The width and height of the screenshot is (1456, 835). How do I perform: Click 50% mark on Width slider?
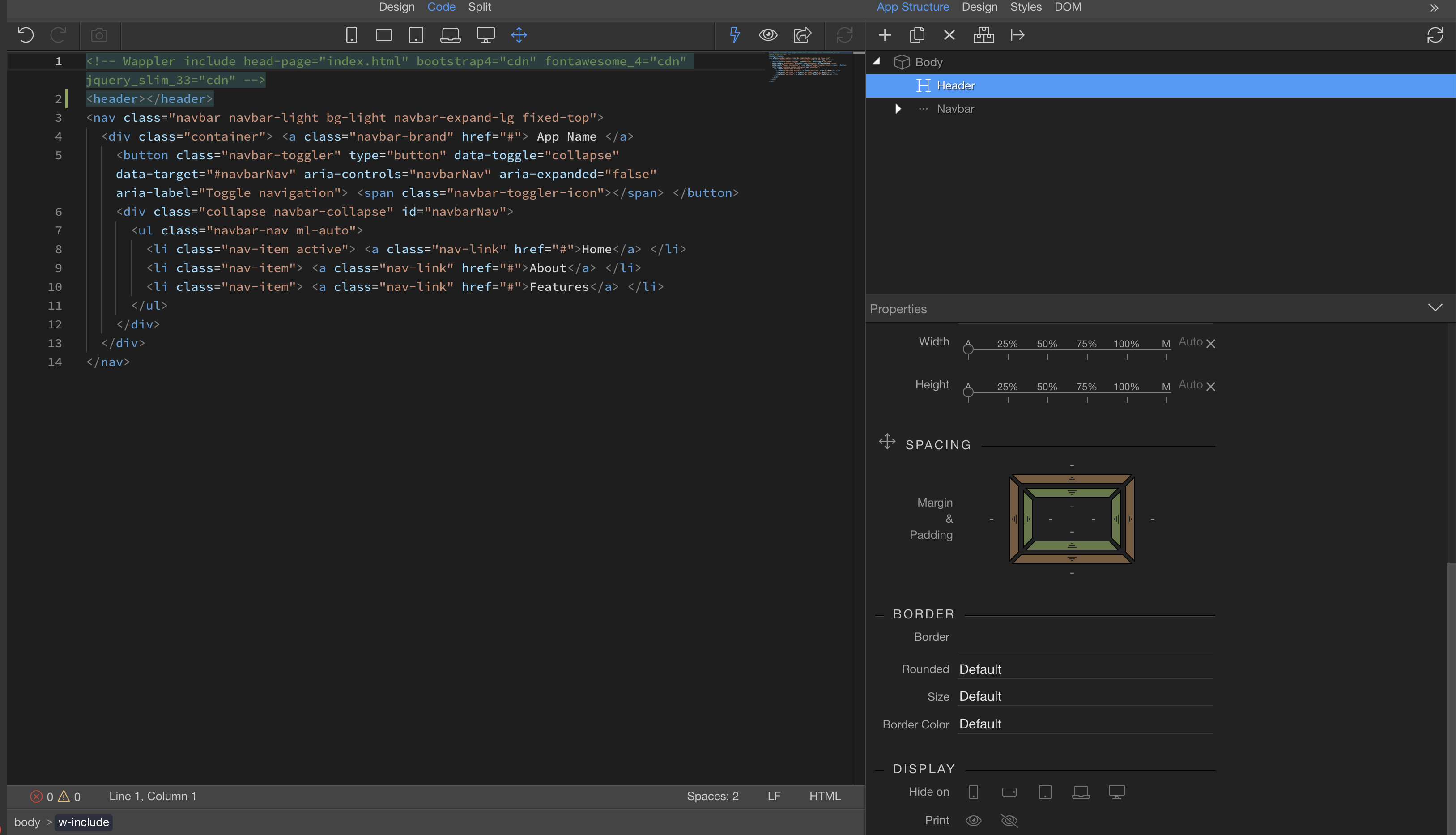[x=1047, y=348]
